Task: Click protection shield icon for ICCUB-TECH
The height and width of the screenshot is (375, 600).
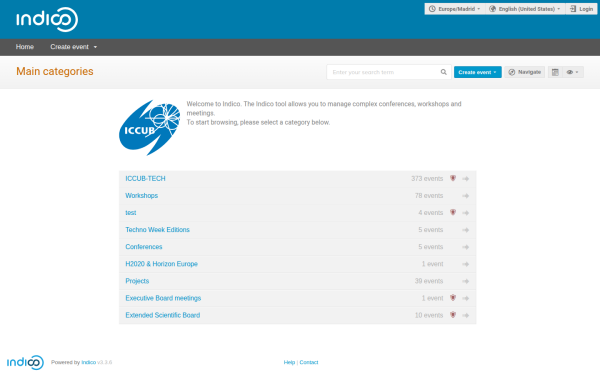Action: tap(453, 178)
